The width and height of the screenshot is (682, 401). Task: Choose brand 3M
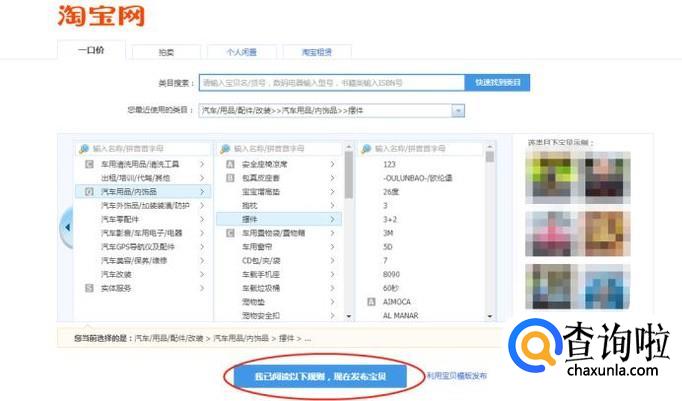(388, 233)
